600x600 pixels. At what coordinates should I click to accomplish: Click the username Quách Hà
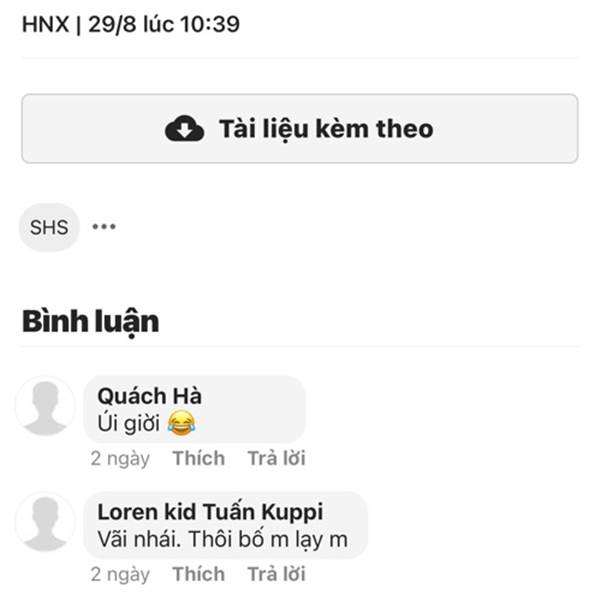[149, 396]
